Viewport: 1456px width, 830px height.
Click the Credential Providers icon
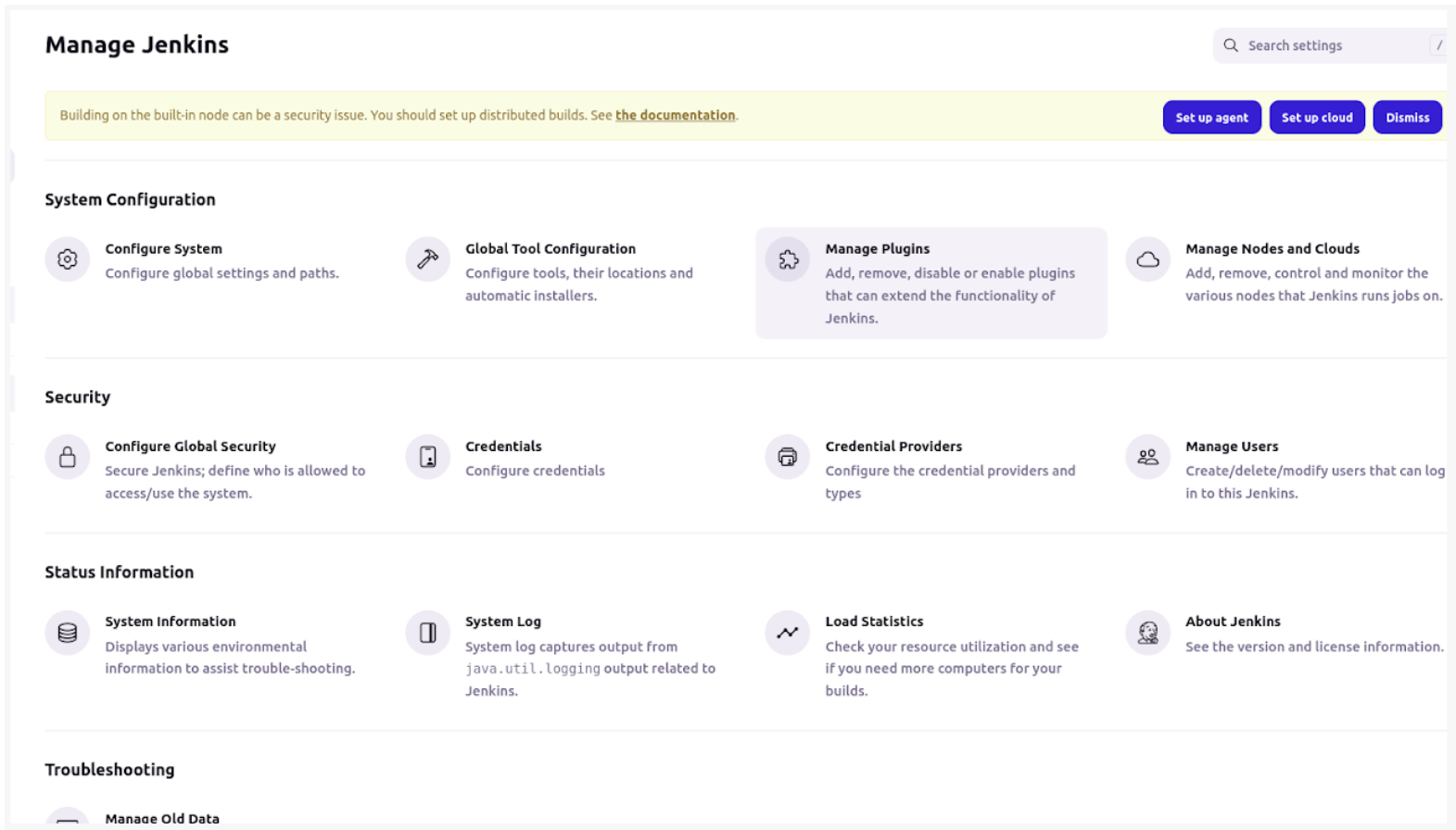(788, 457)
